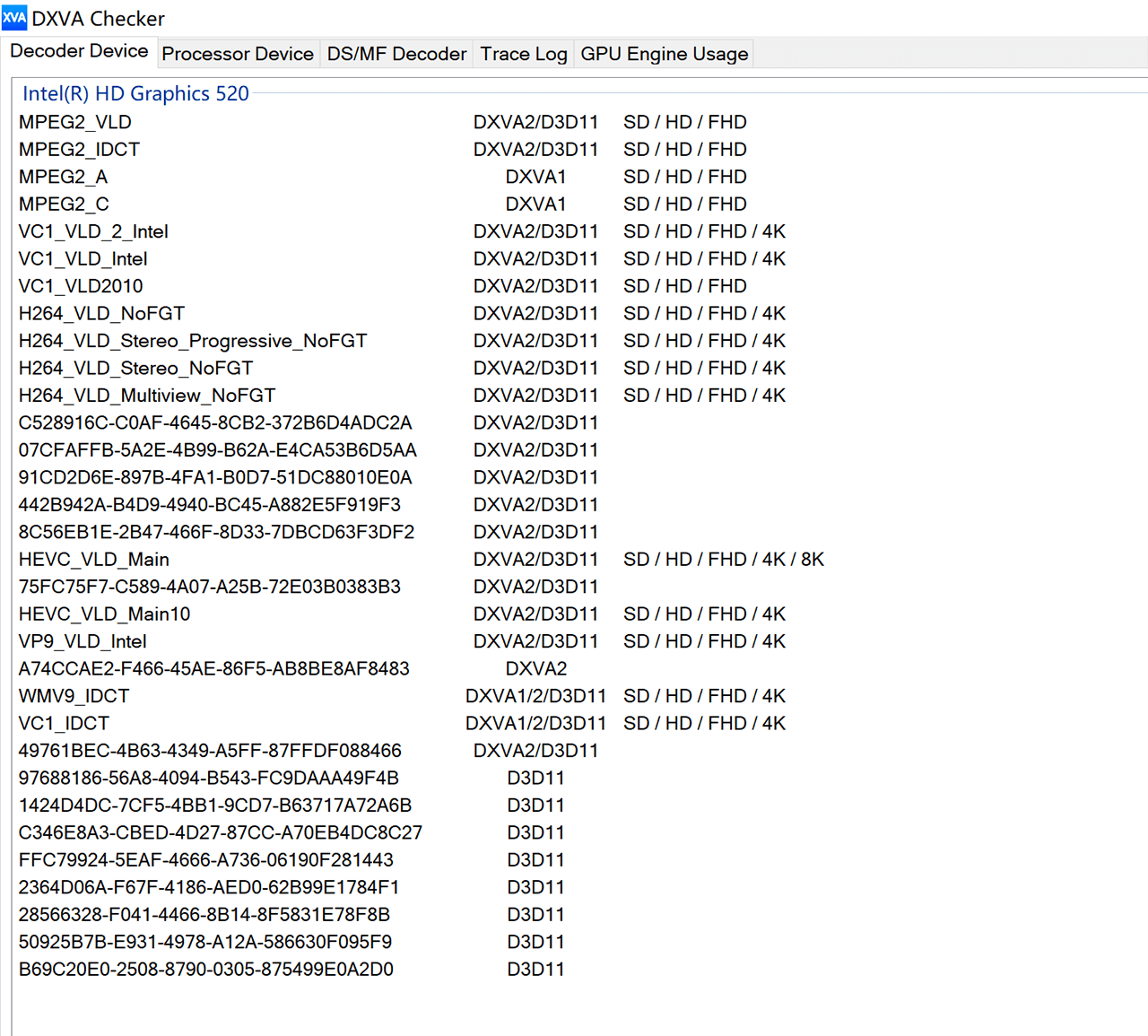Select GUID 2364D06A-F67F-4186-AED0-62B99E1784F1
Viewport: 1148px width, 1036px height.
[209, 888]
